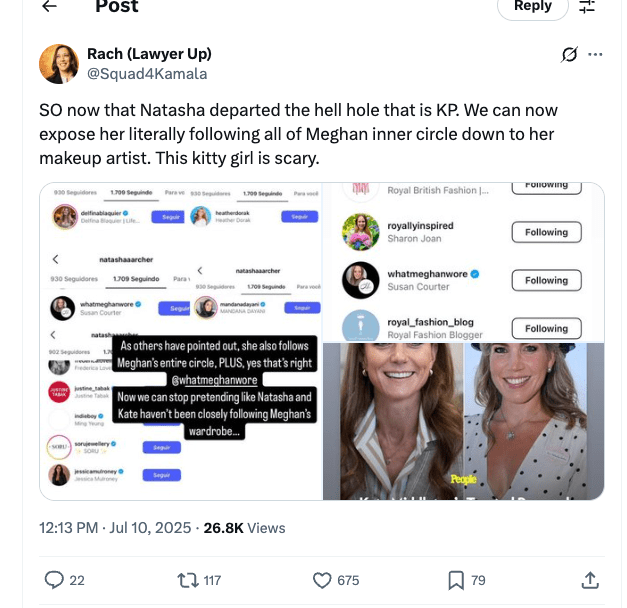Toggle Following button for royallyinspired
This screenshot has width=627, height=608.
(546, 232)
